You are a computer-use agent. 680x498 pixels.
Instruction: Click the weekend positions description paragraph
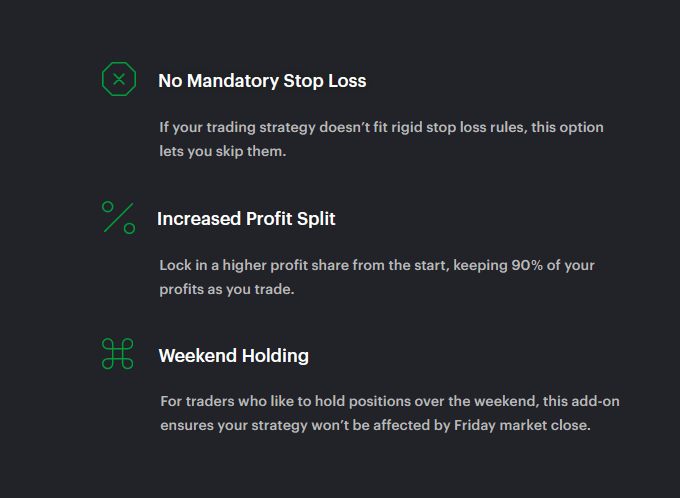pos(390,413)
